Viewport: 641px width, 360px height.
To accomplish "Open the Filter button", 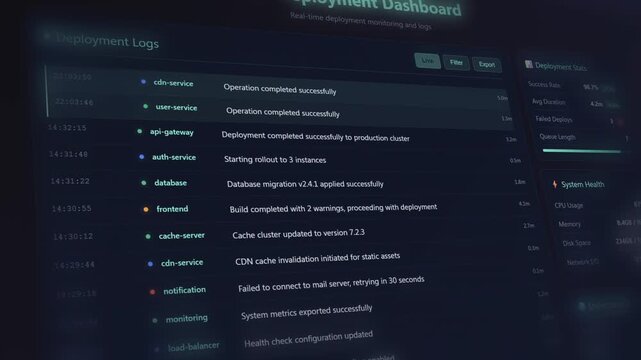I will [x=456, y=63].
